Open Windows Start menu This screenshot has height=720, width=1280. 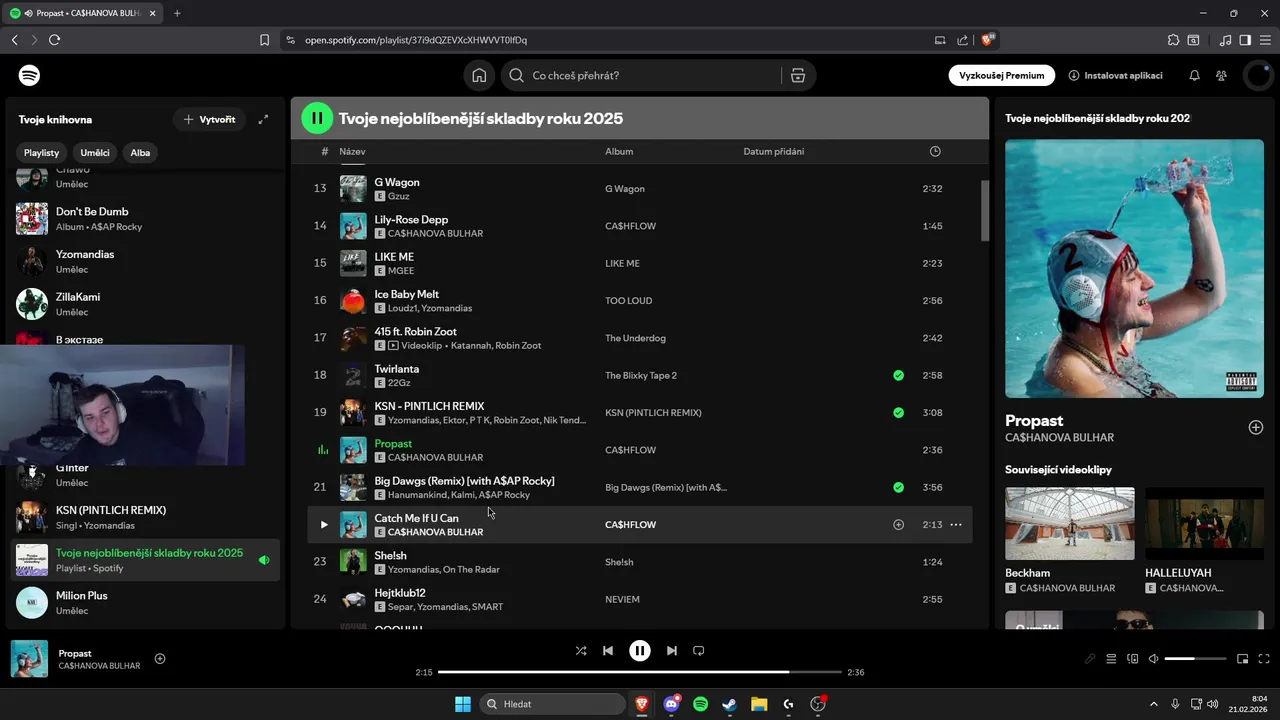(463, 704)
